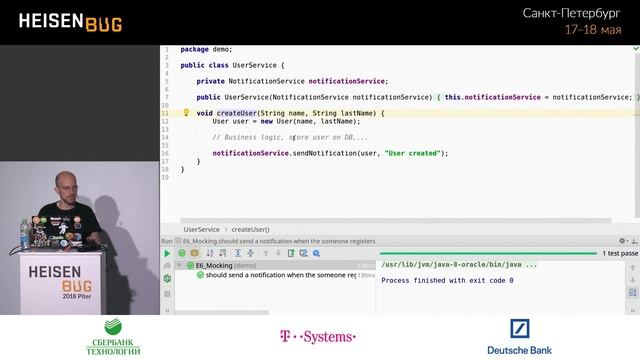Click the createUser method name

(x=236, y=113)
